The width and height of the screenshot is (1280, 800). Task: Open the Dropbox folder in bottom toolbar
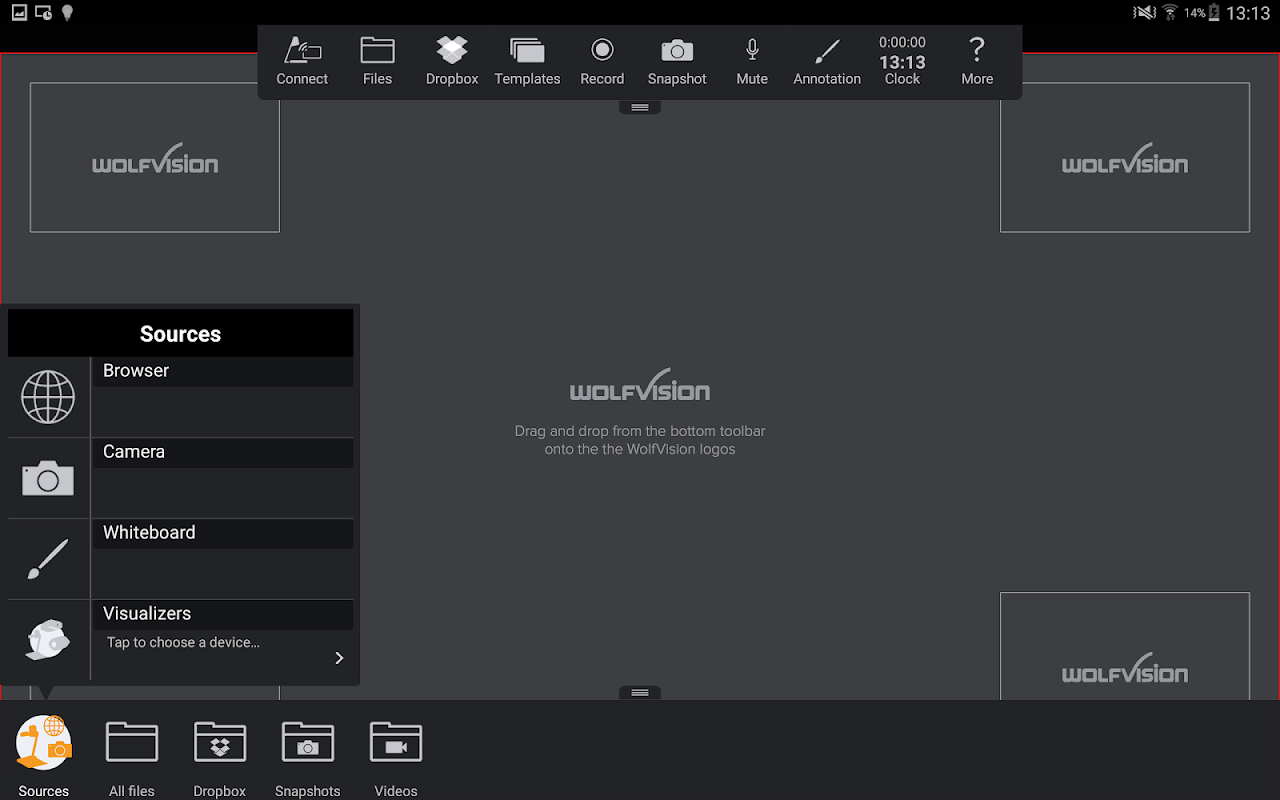pyautogui.click(x=220, y=758)
